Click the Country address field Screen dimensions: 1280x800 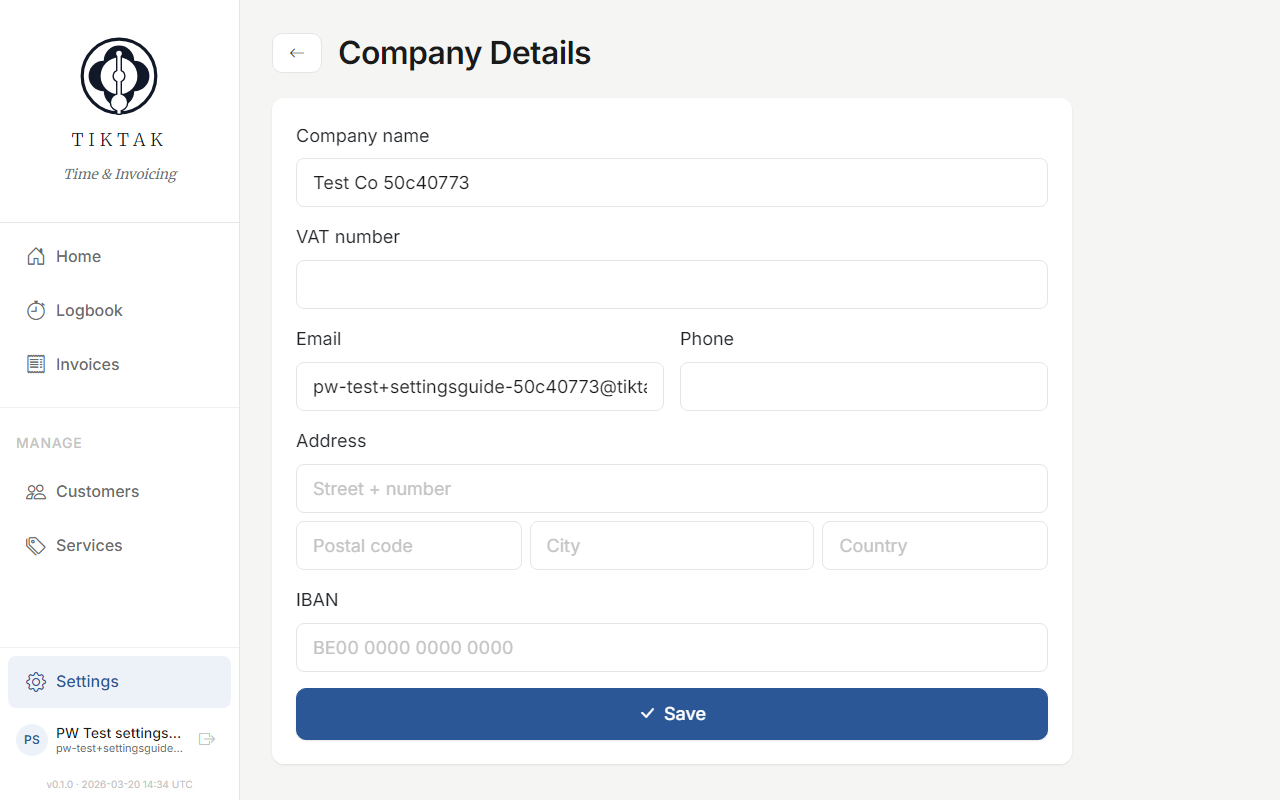coord(934,545)
